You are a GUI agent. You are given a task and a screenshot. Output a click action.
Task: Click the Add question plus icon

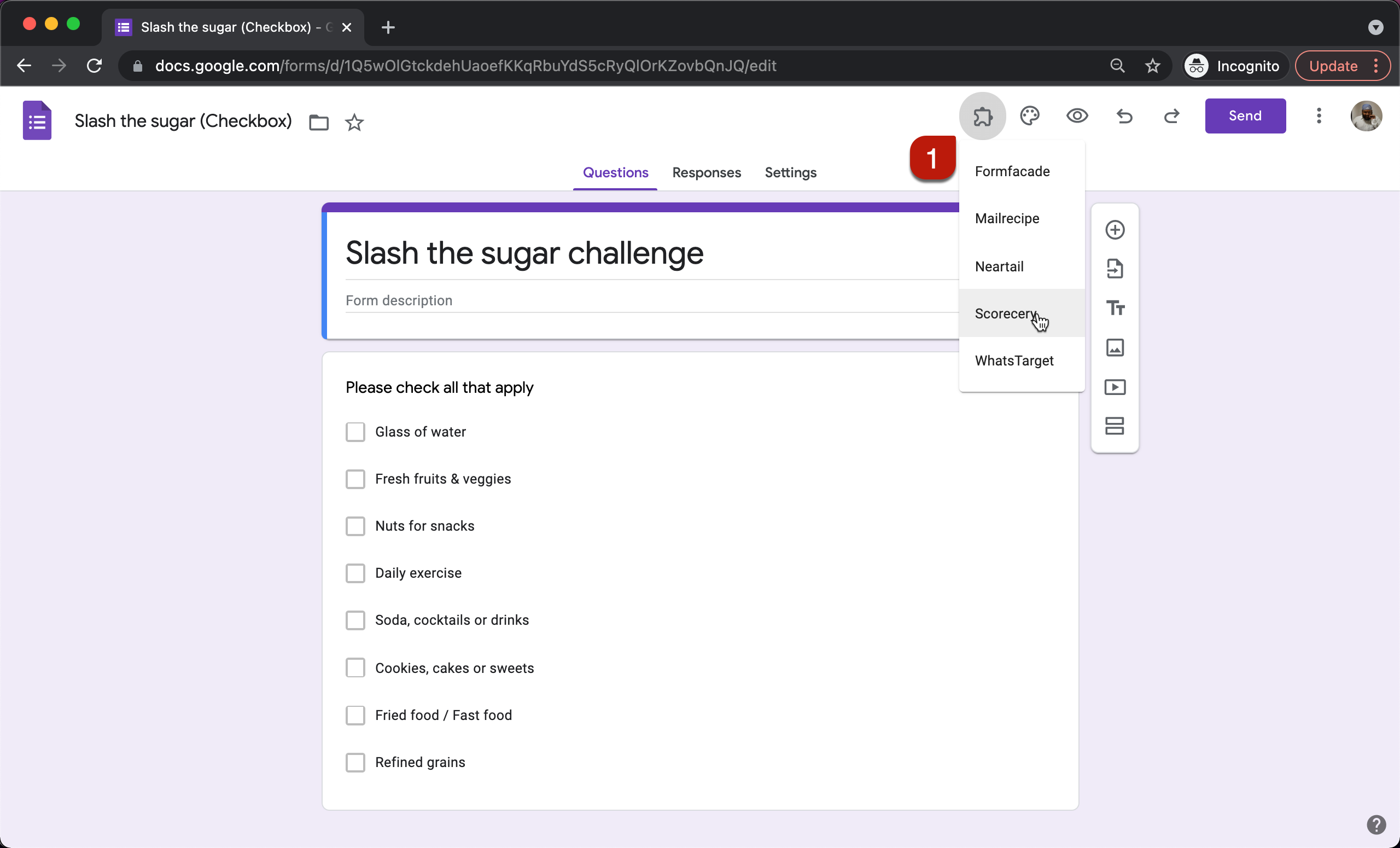point(1115,230)
